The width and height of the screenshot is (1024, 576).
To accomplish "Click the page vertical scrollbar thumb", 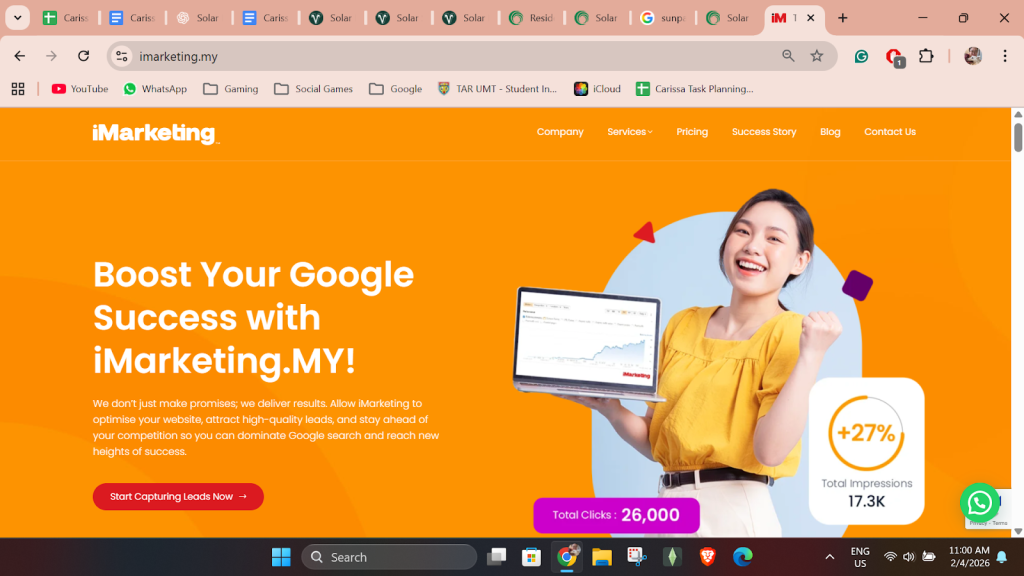I will [1017, 137].
